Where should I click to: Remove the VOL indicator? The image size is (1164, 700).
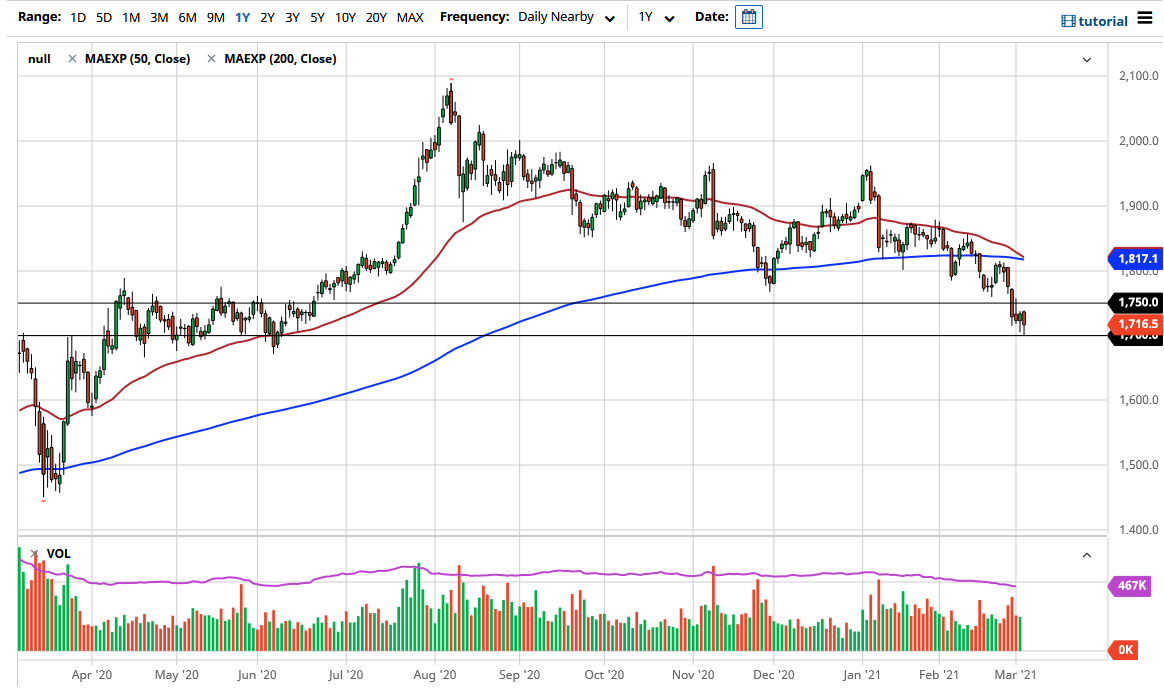coord(34,554)
